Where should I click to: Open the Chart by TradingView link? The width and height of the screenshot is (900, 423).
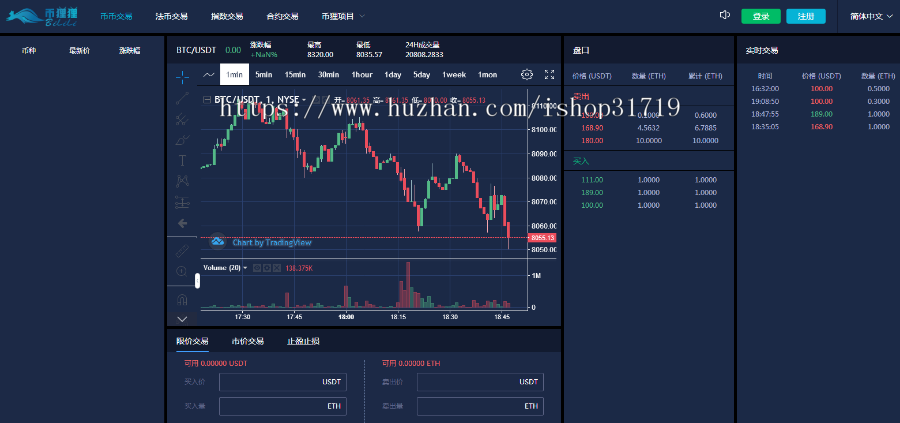272,243
